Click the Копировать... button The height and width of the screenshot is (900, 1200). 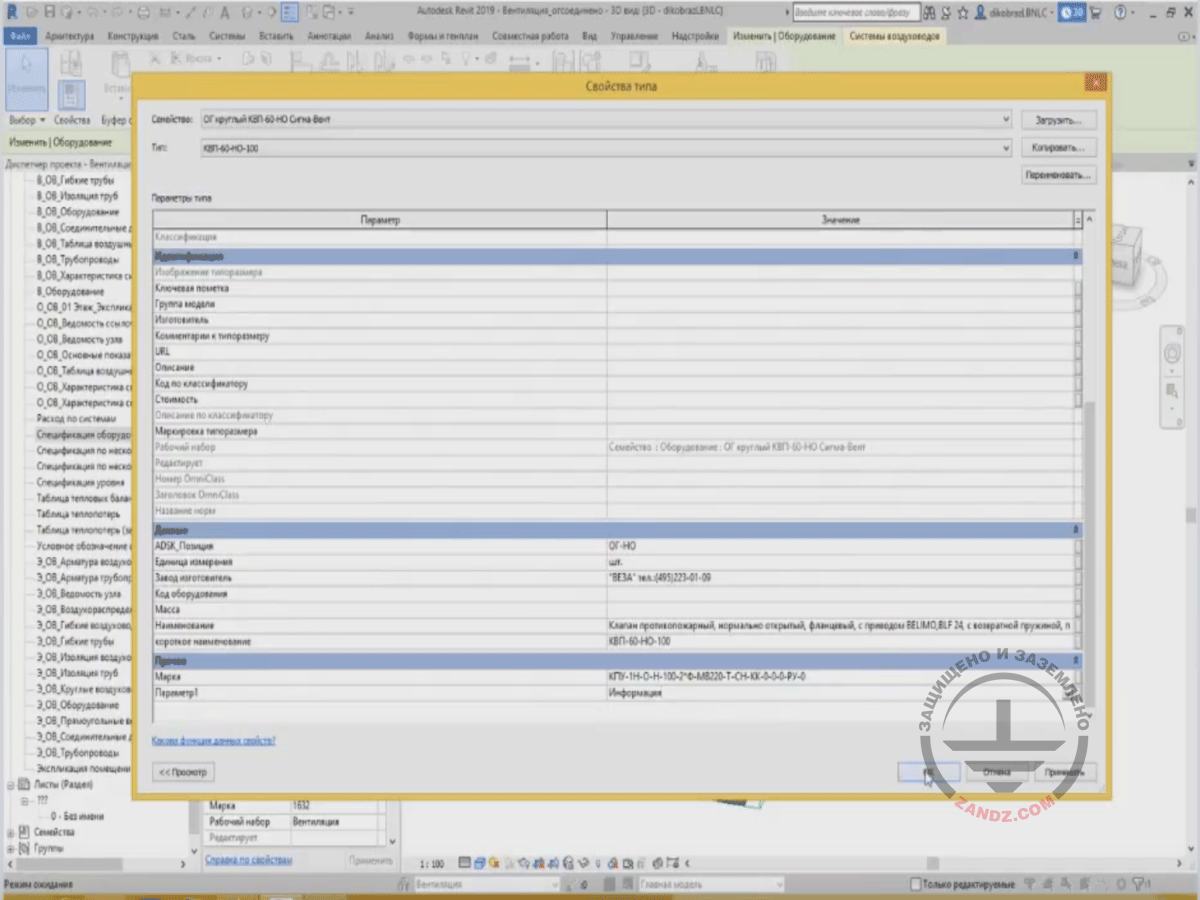point(1059,148)
